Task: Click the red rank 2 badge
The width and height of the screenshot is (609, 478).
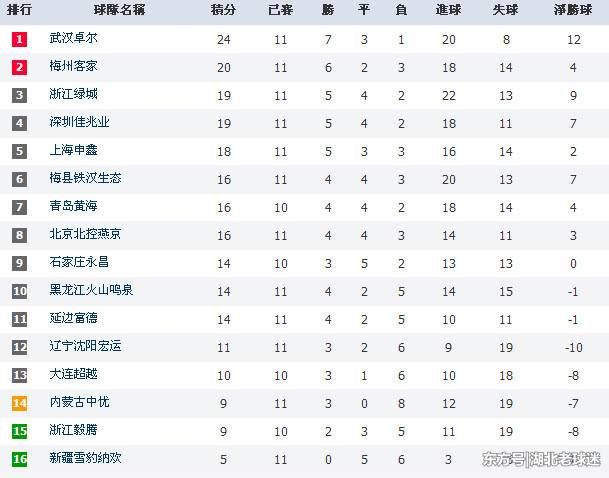Action: pyautogui.click(x=19, y=66)
